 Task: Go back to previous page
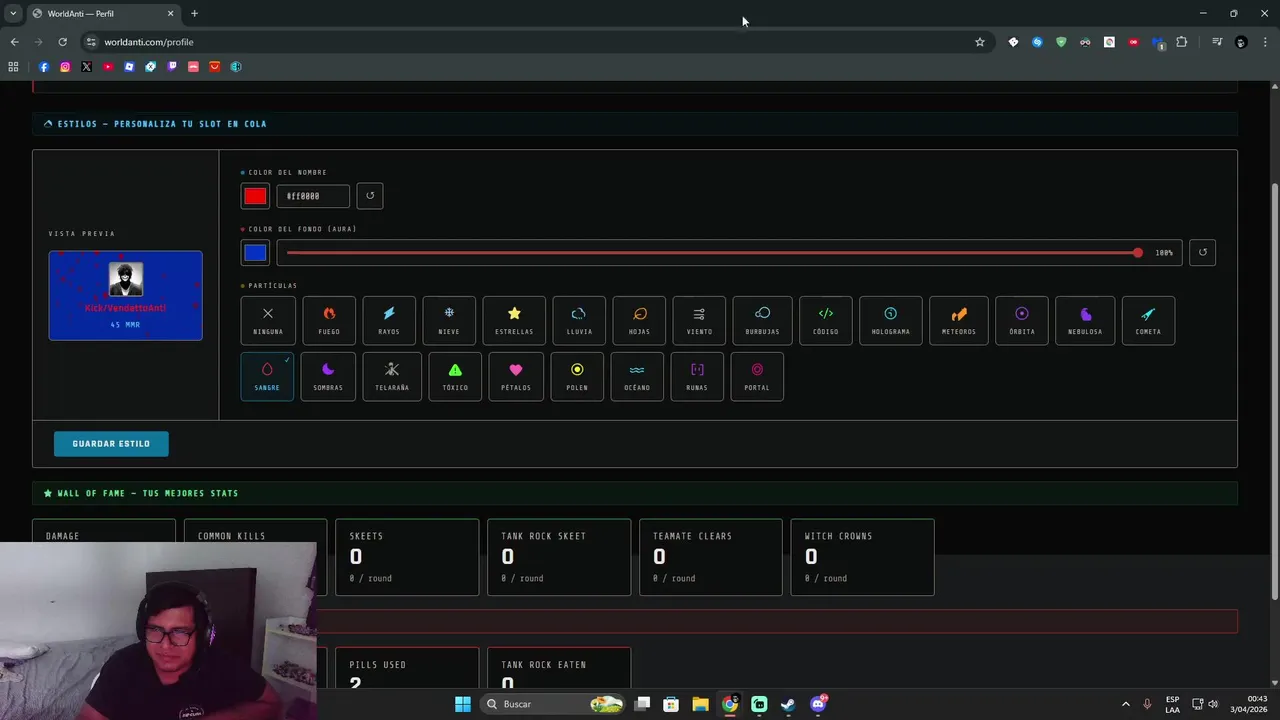pos(14,42)
